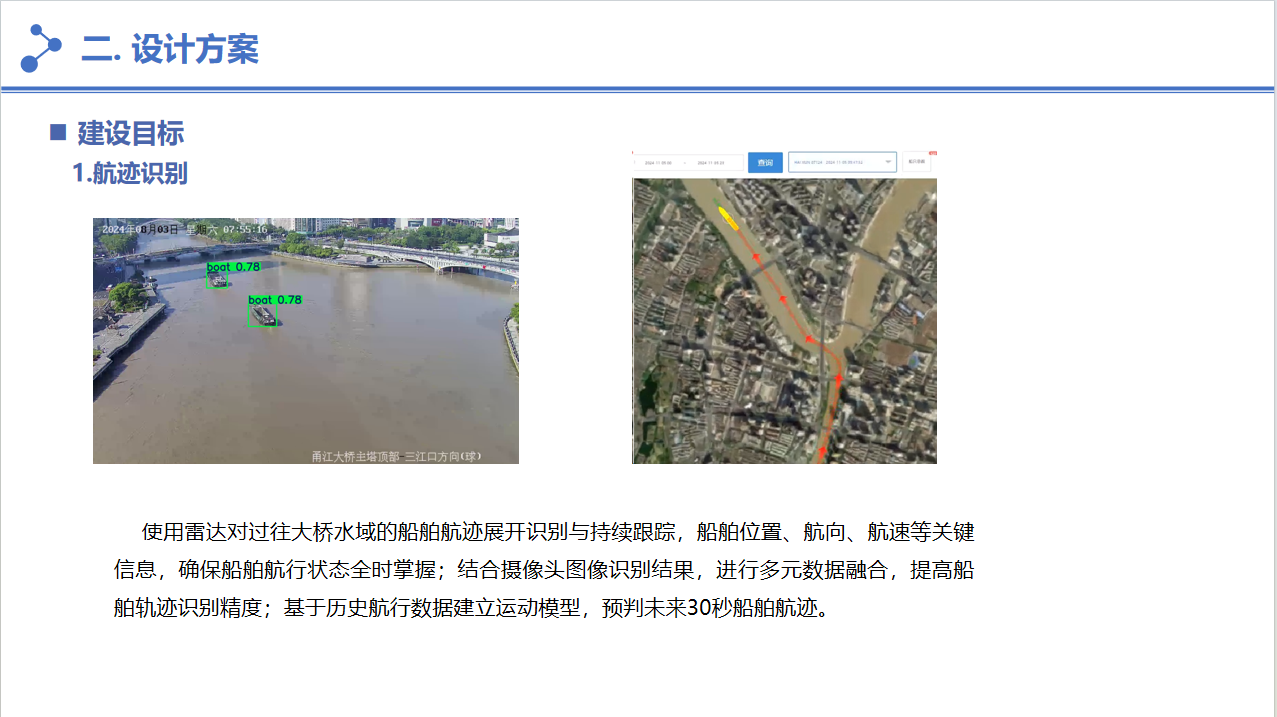Click the blue square bullet before 建设目标
This screenshot has height=717, width=1277.
pyautogui.click(x=58, y=132)
